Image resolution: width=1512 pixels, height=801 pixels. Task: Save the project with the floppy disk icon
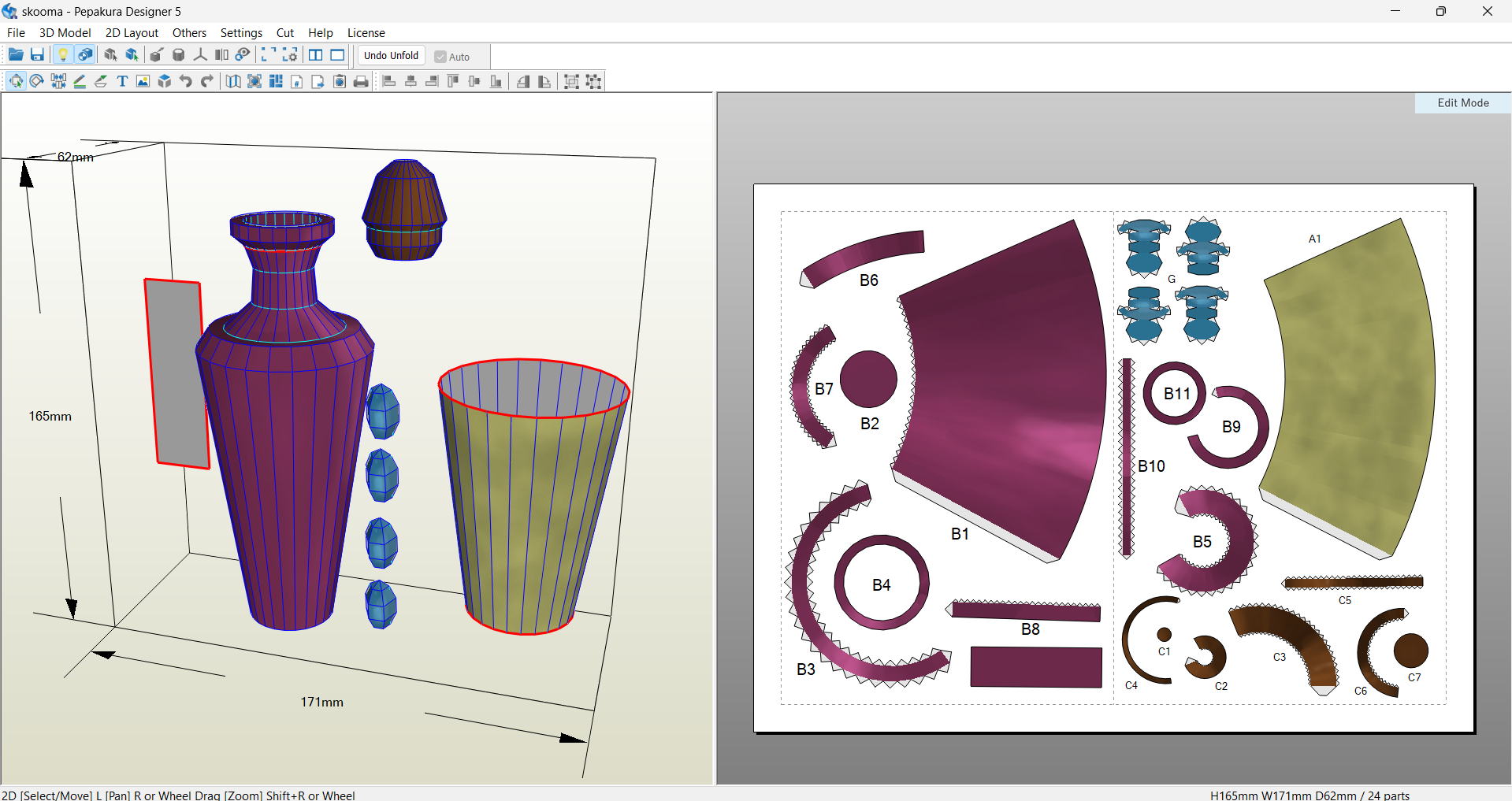[x=37, y=55]
